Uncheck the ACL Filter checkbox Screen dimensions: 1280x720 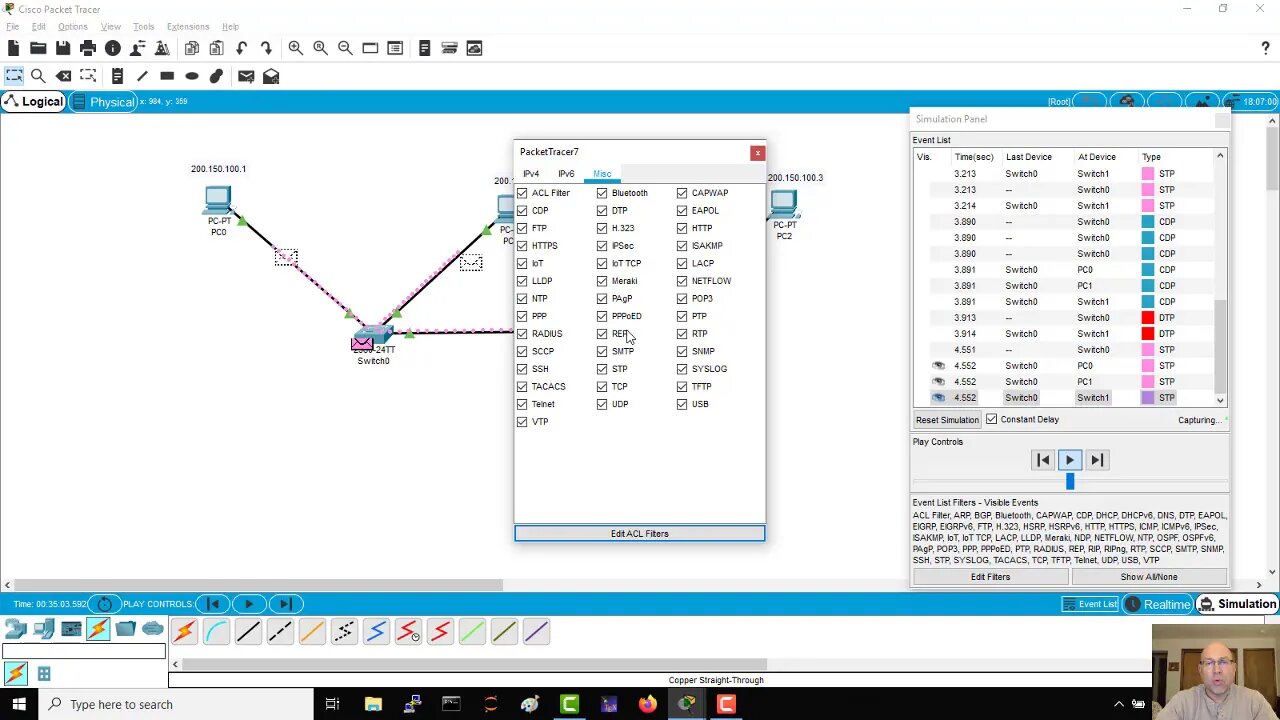pos(522,193)
